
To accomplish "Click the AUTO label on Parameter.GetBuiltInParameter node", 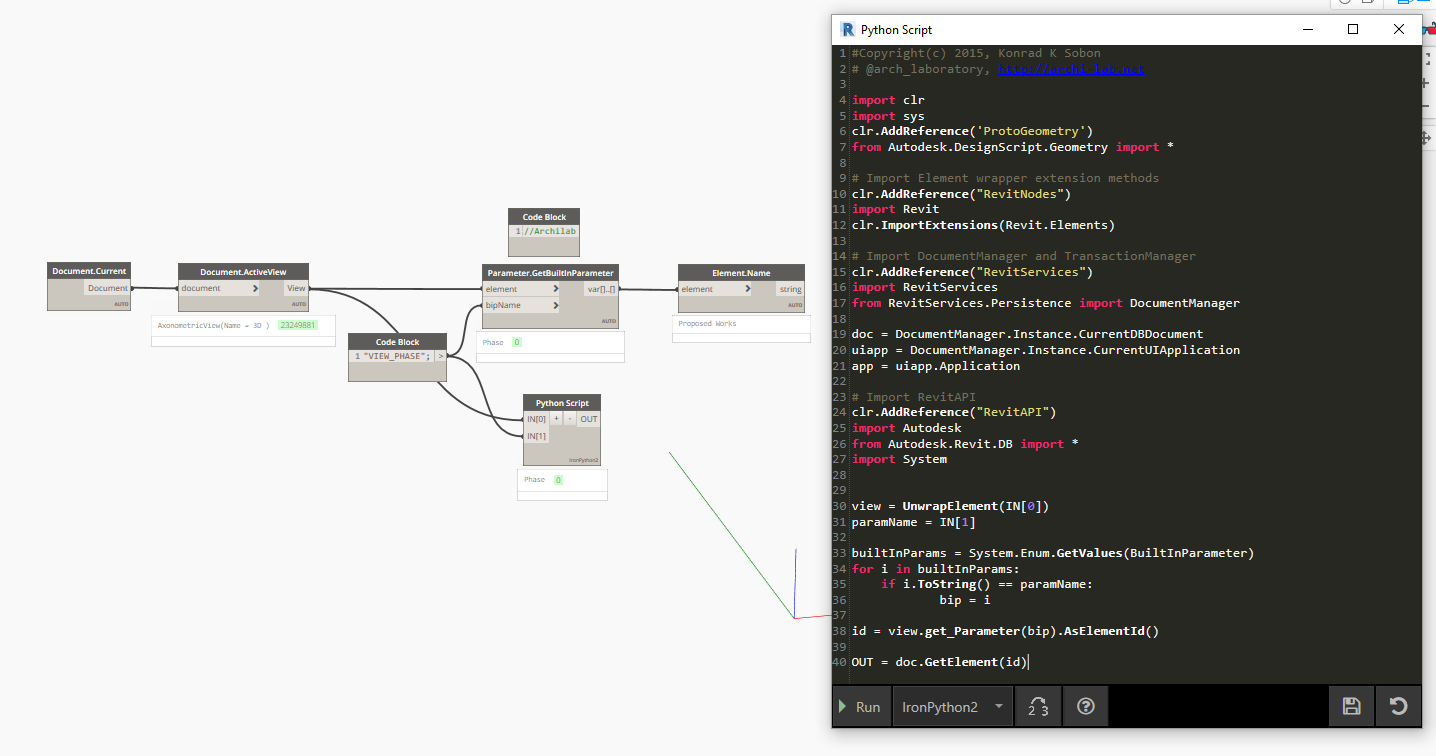I will 609,321.
